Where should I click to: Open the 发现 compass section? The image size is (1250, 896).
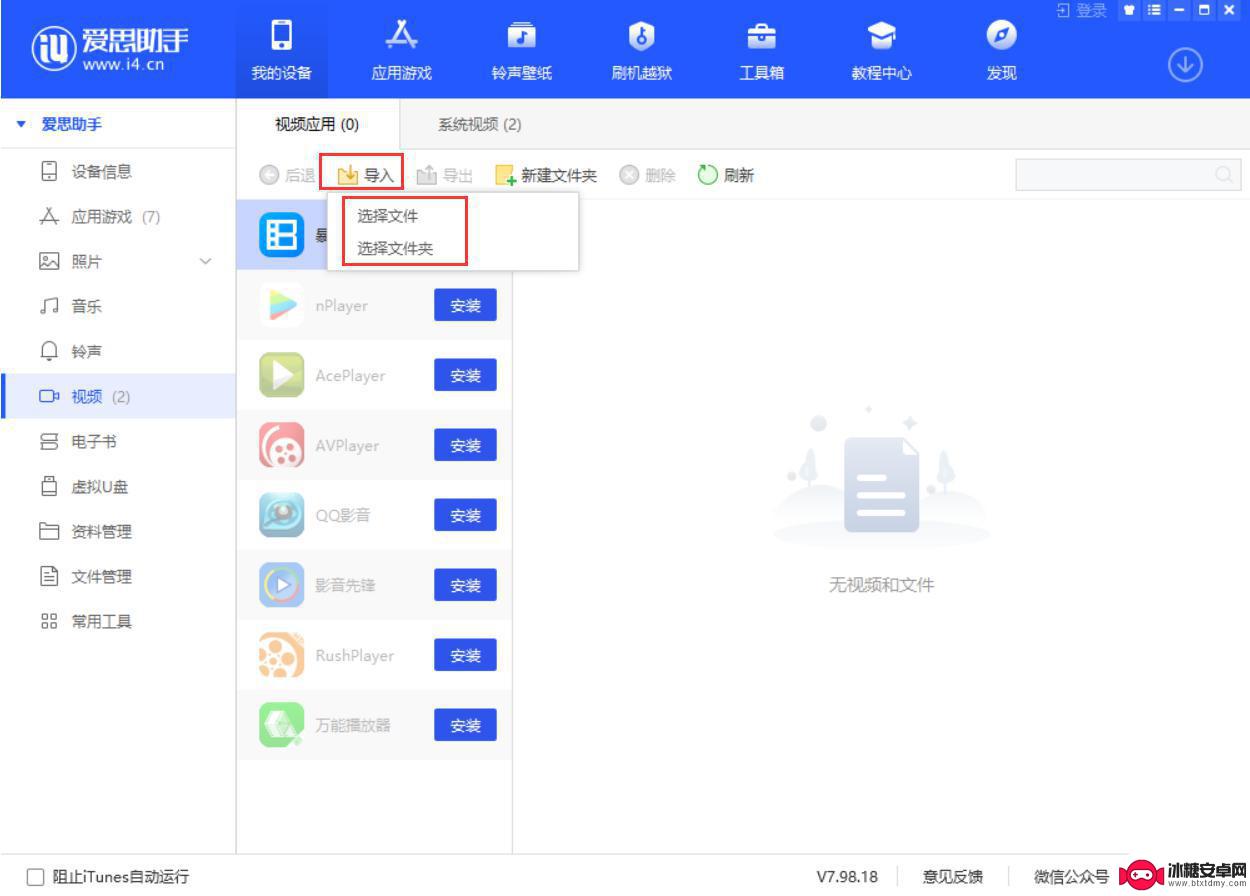click(1001, 50)
